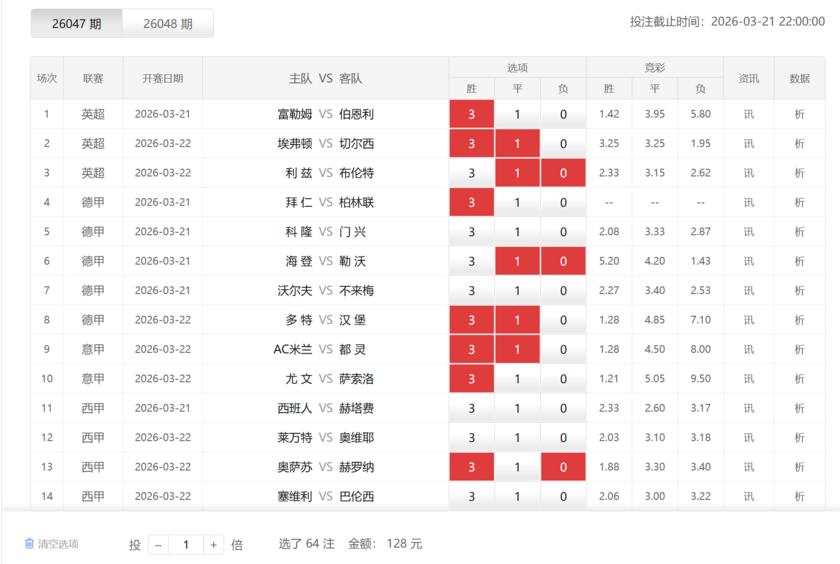Open 析 analysis for 埃弗顿 VS 切尔西
This screenshot has width=840, height=564.
click(x=799, y=144)
